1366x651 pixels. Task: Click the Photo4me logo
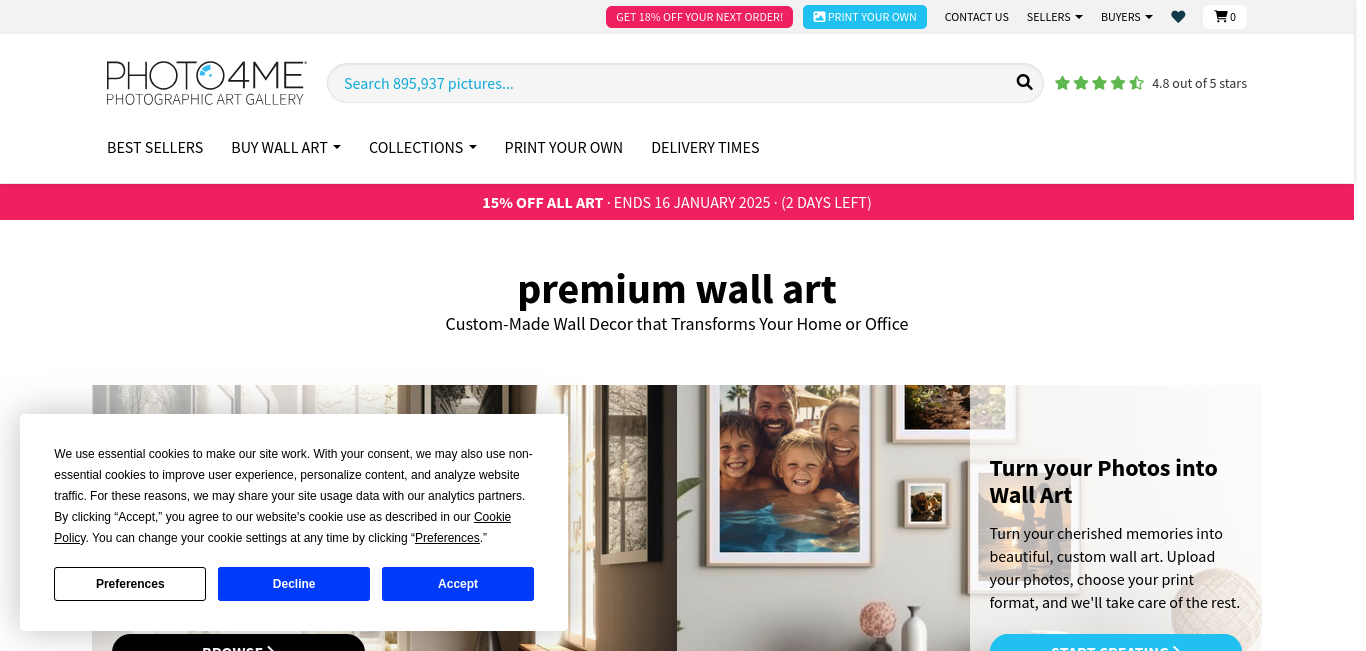coord(206,83)
